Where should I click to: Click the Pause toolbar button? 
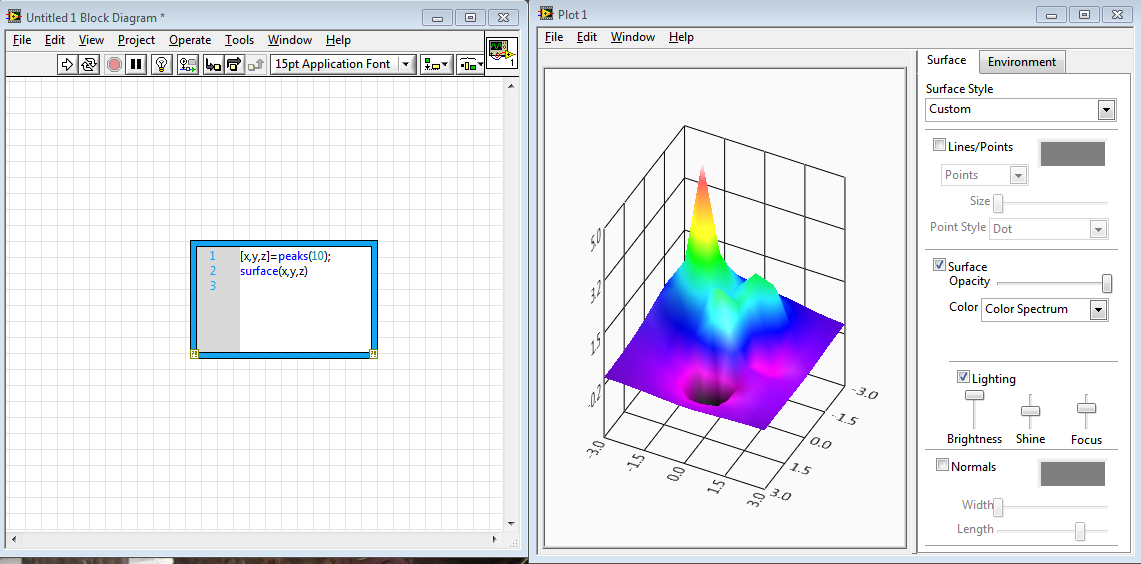coord(135,64)
